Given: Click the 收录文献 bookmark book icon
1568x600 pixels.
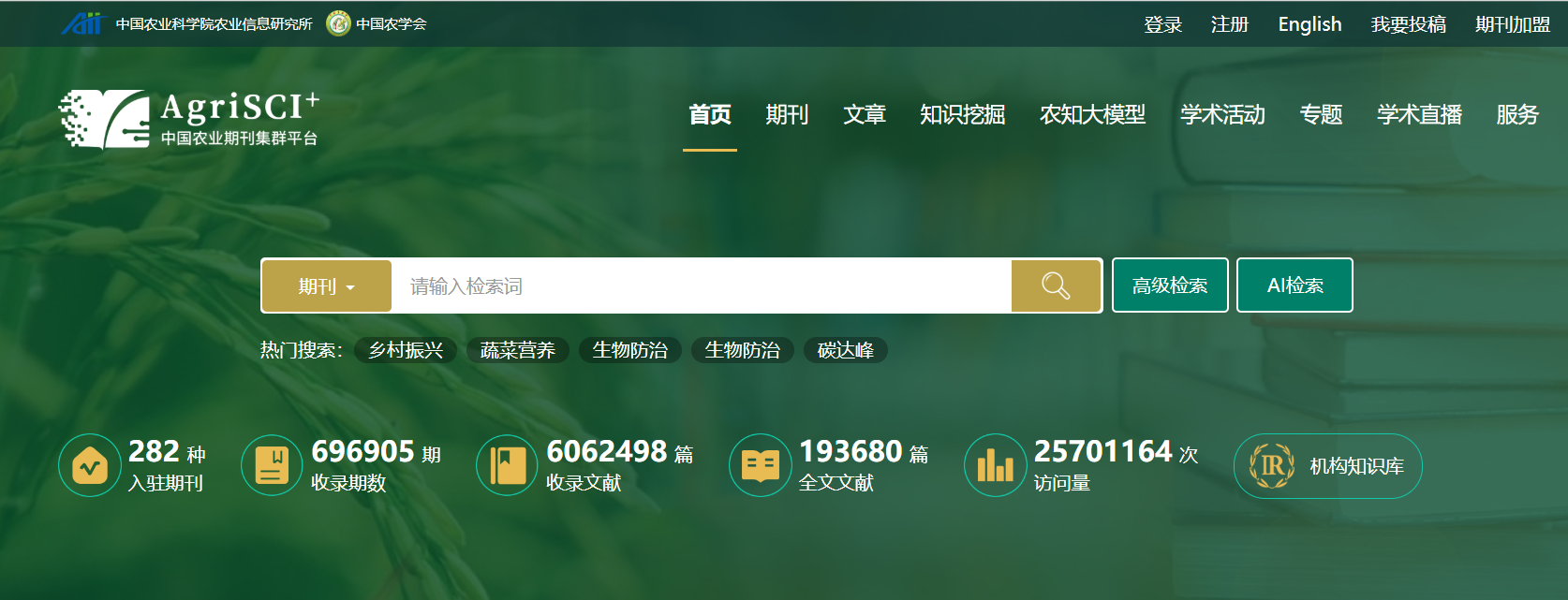Looking at the screenshot, I should click(x=507, y=465).
